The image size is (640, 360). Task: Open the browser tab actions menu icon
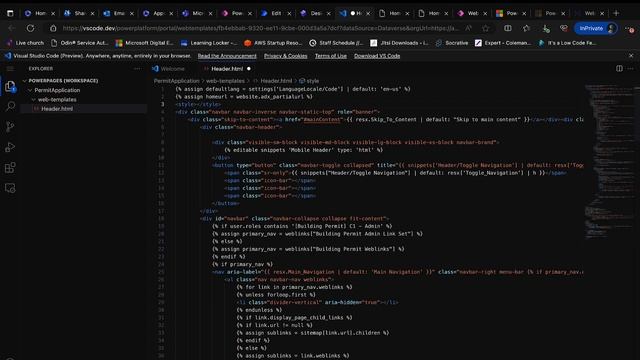10,13
